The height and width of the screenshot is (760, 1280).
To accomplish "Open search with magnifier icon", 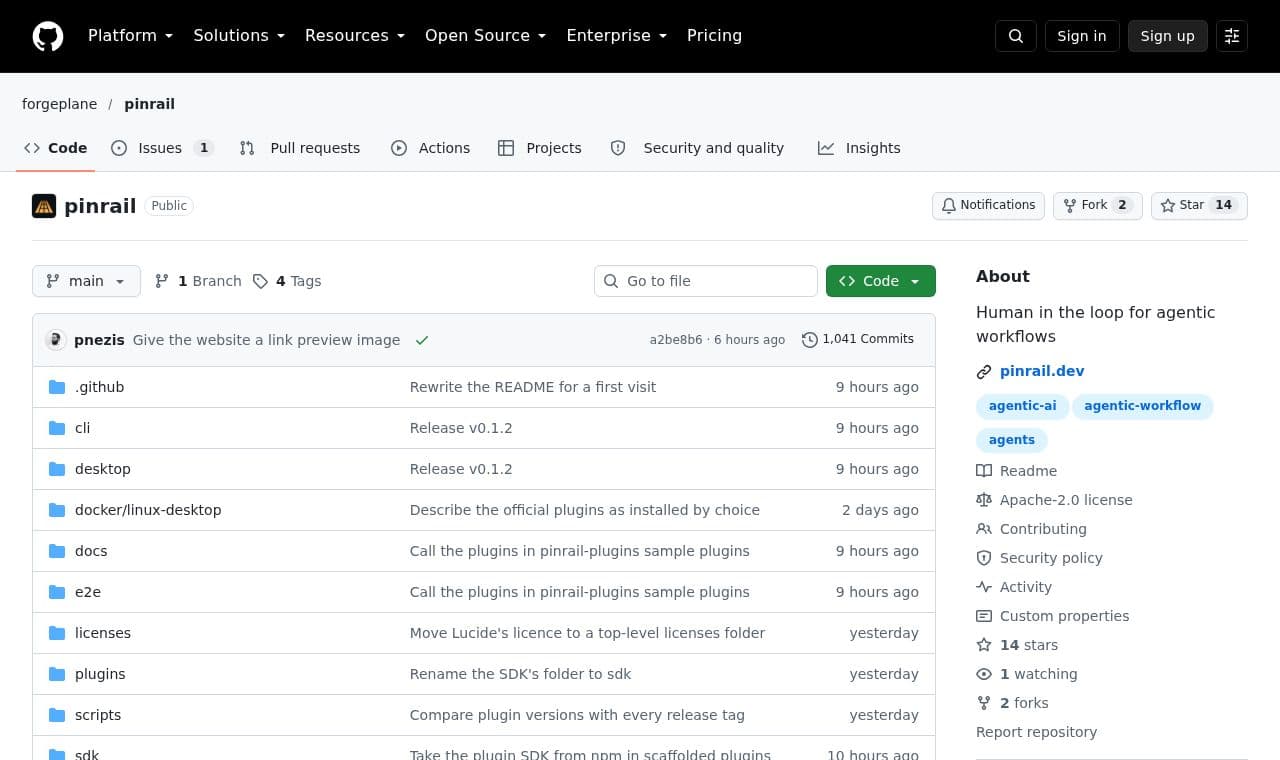I will tap(1016, 36).
